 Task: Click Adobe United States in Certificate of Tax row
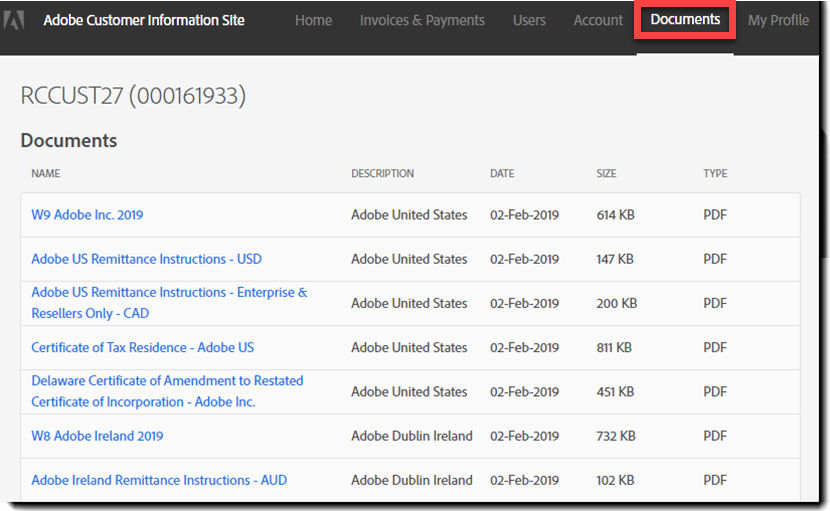(x=409, y=347)
